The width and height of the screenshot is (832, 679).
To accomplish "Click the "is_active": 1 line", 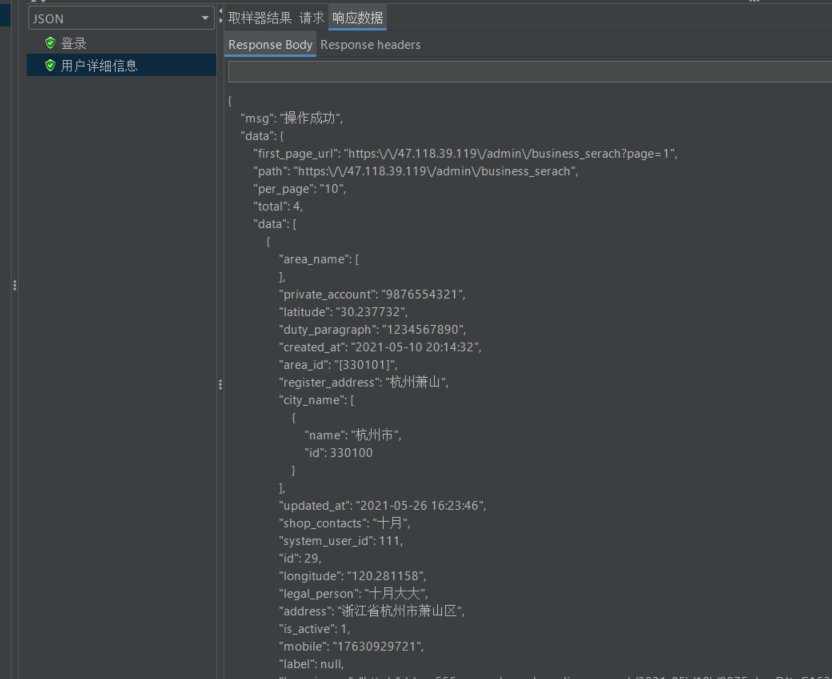I will pos(314,629).
